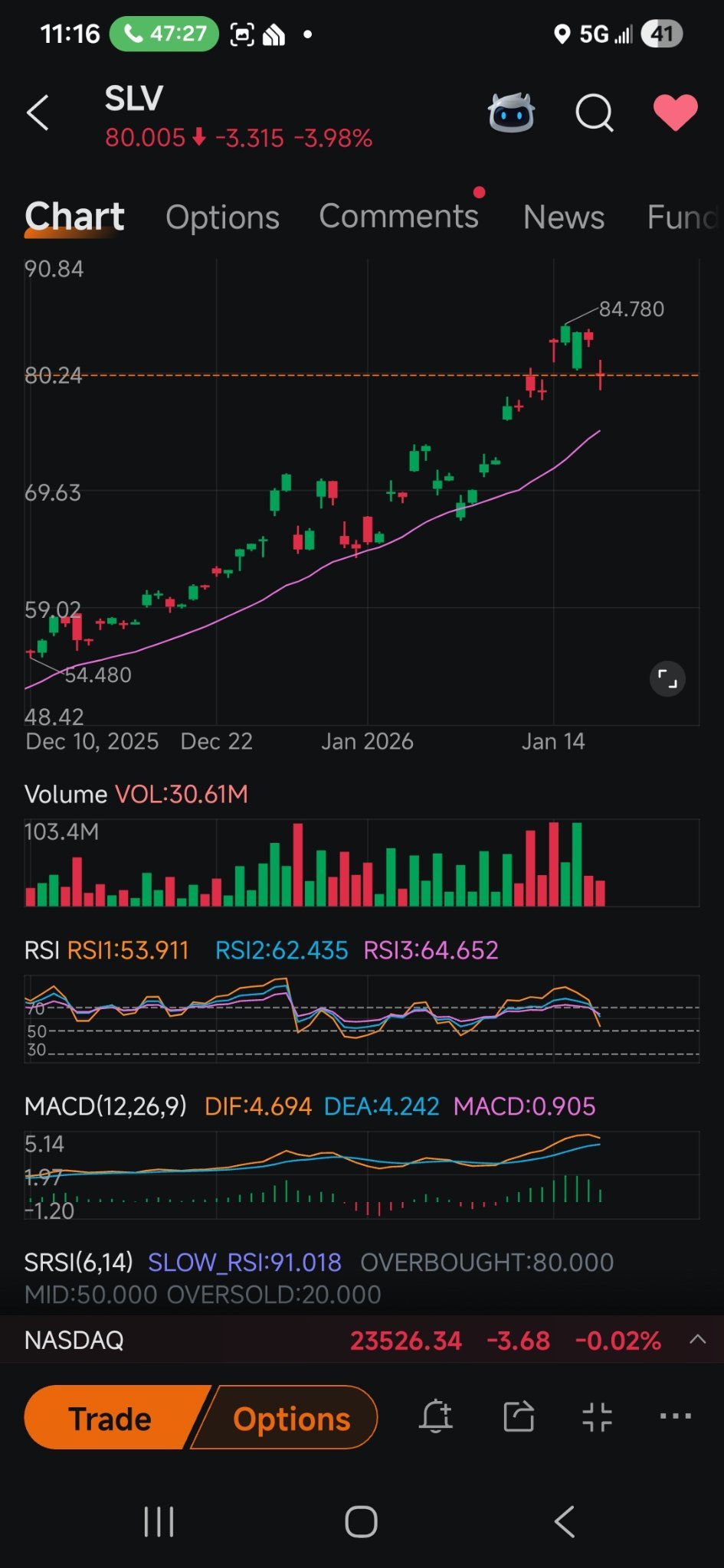Tap the shrink layout icon in bottom bar

coord(597,1416)
